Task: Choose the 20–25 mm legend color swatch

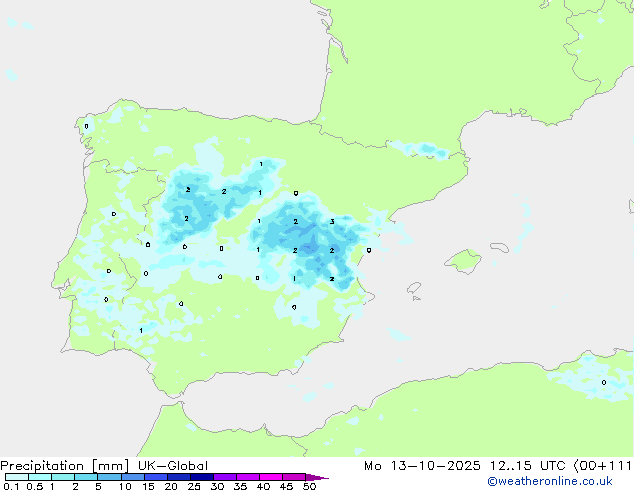Action: (x=178, y=477)
